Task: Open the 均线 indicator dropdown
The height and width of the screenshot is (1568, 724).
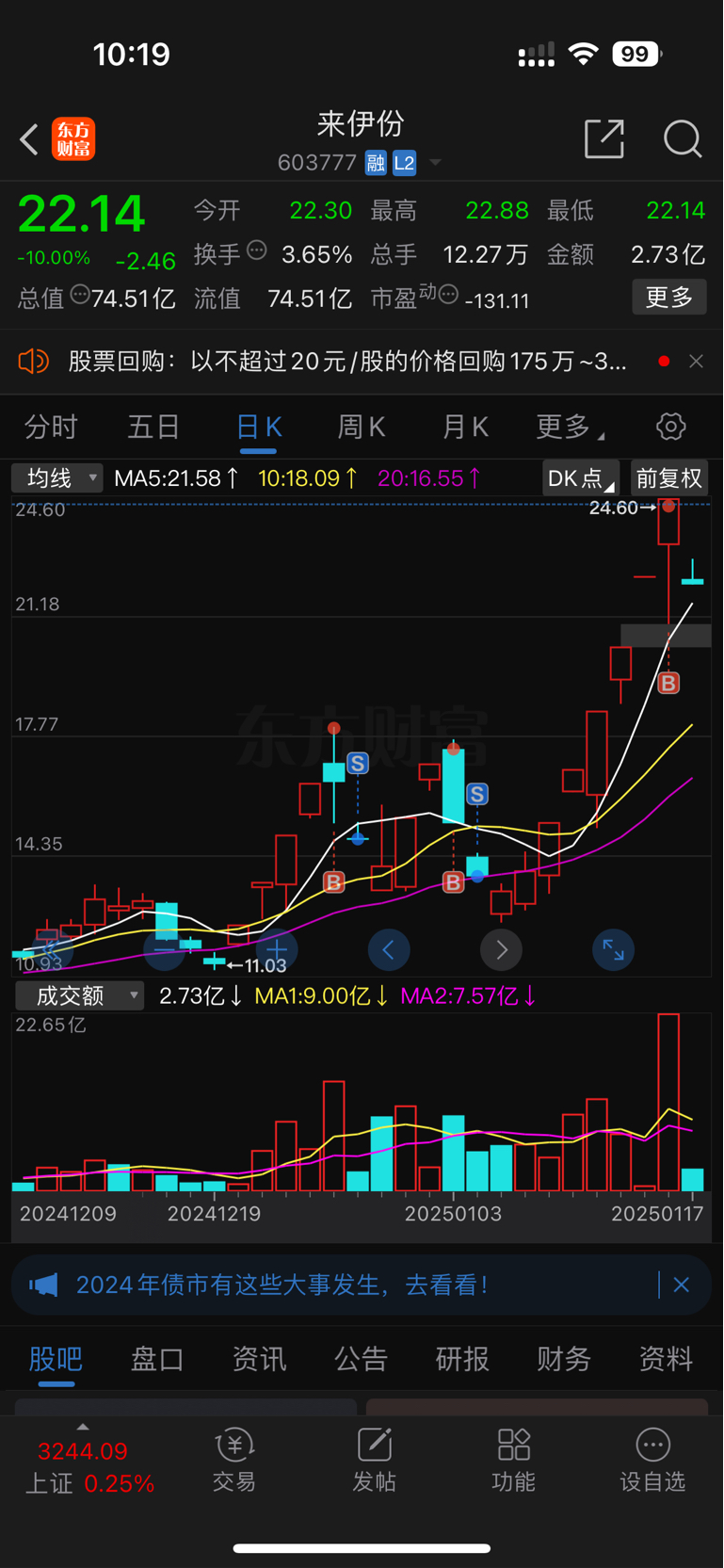Action: click(x=56, y=478)
